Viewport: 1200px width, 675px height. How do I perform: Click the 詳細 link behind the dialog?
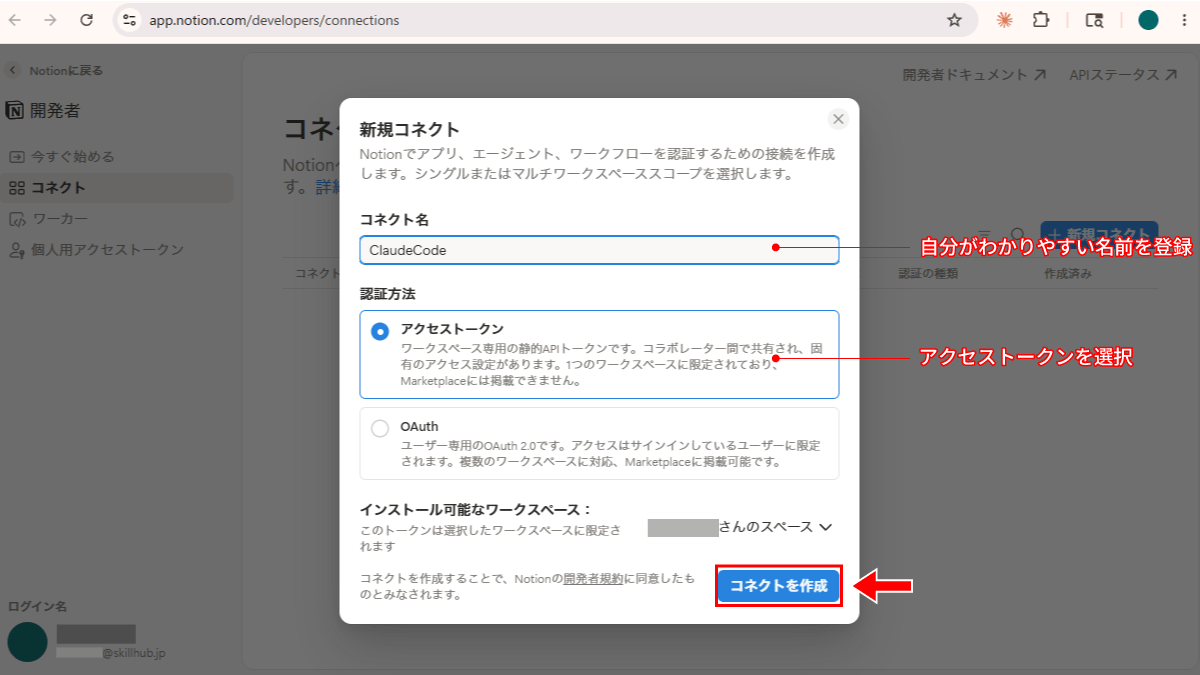coord(328,187)
